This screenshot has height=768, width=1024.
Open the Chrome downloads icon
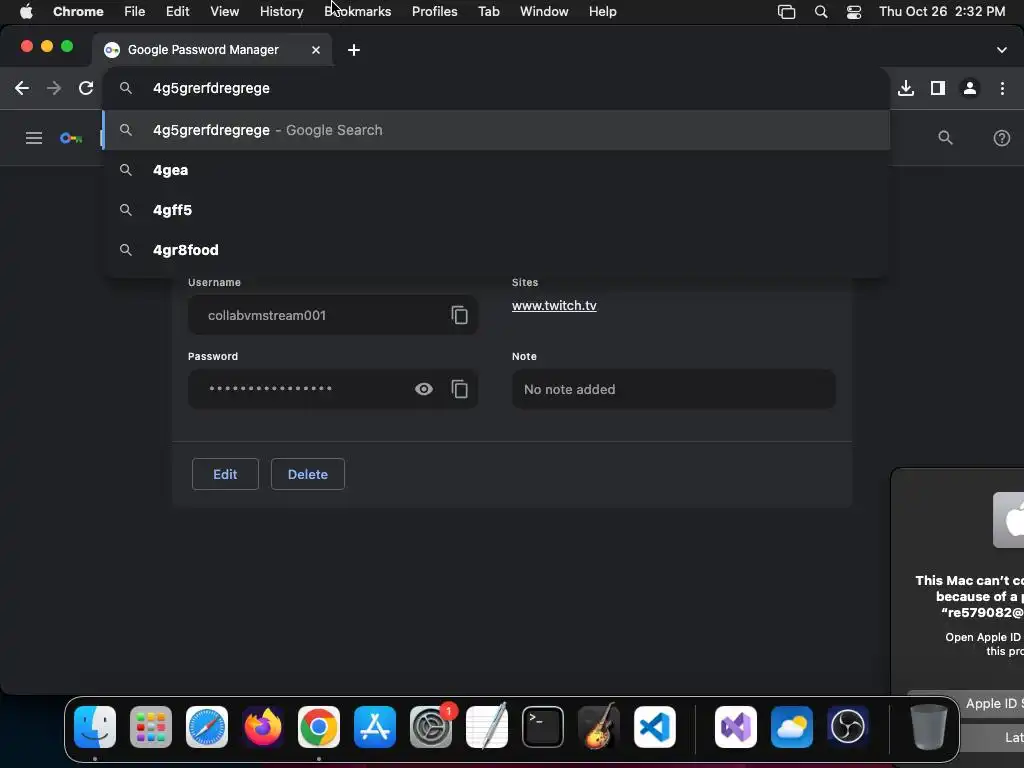(x=906, y=88)
